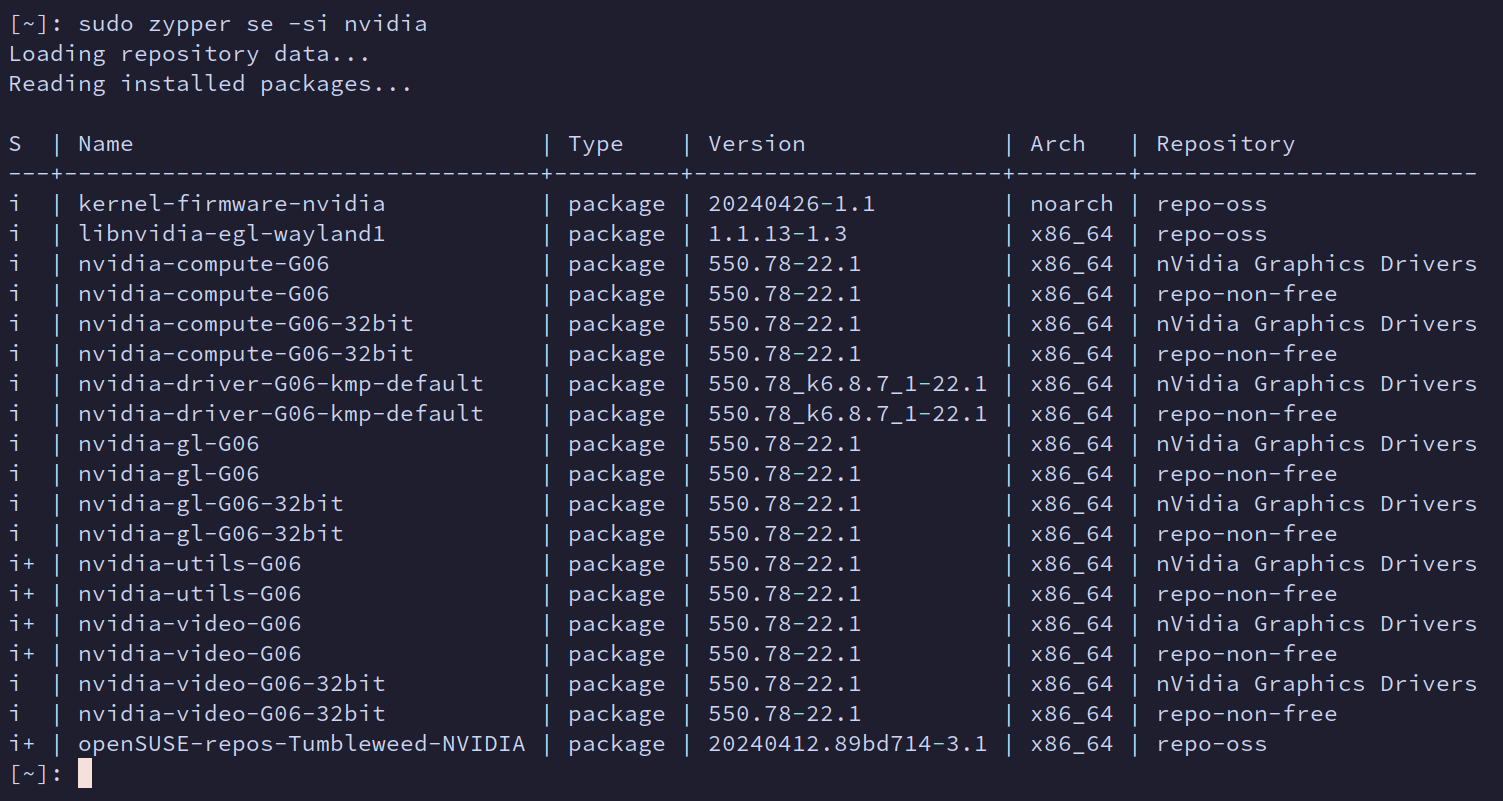Viewport: 1503px width, 801px height.
Task: Click the 'Reading installed packages...' output line
Action: [210, 84]
